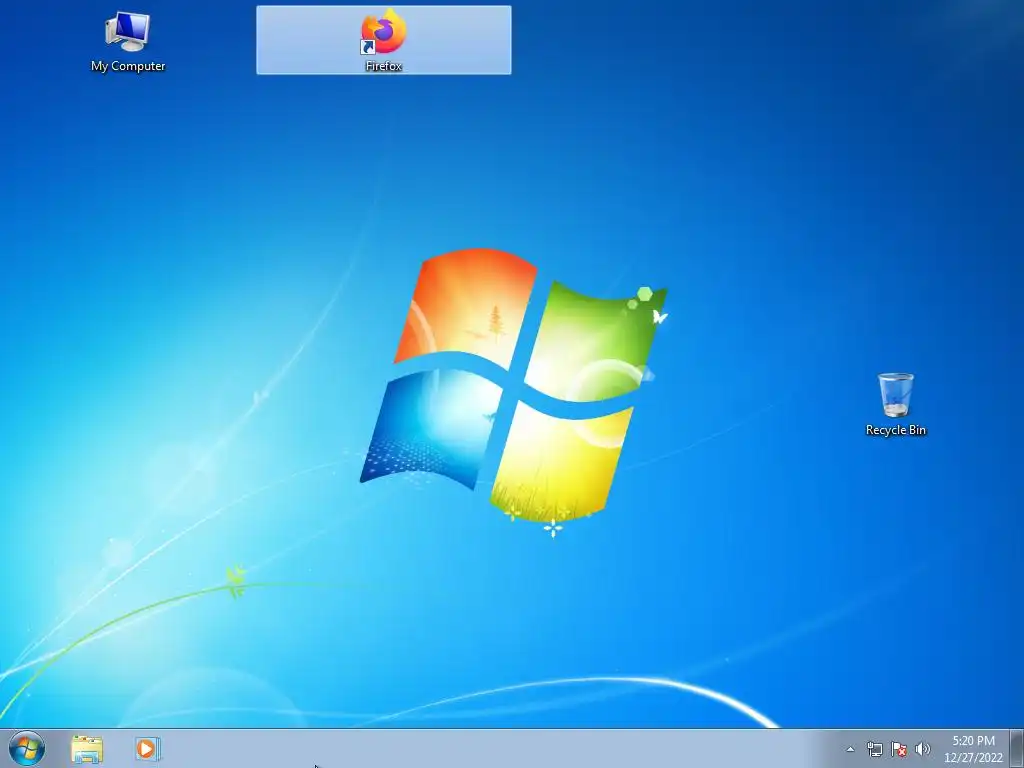Screen dimensions: 1024x768
Task: Click the volume speaker tray icon
Action: pyautogui.click(x=922, y=749)
